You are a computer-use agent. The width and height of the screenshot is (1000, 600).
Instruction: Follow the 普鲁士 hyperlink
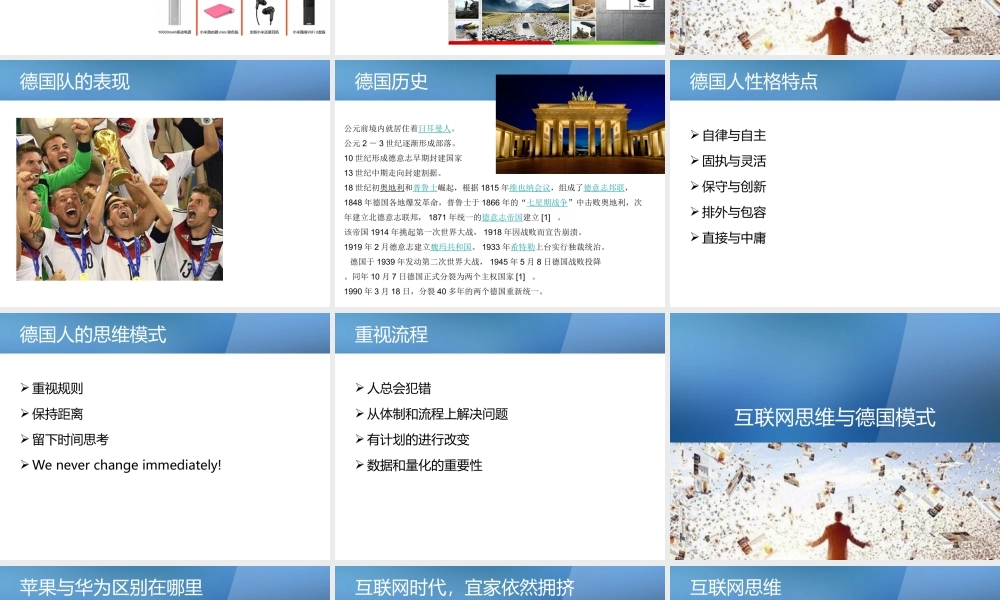pos(425,188)
